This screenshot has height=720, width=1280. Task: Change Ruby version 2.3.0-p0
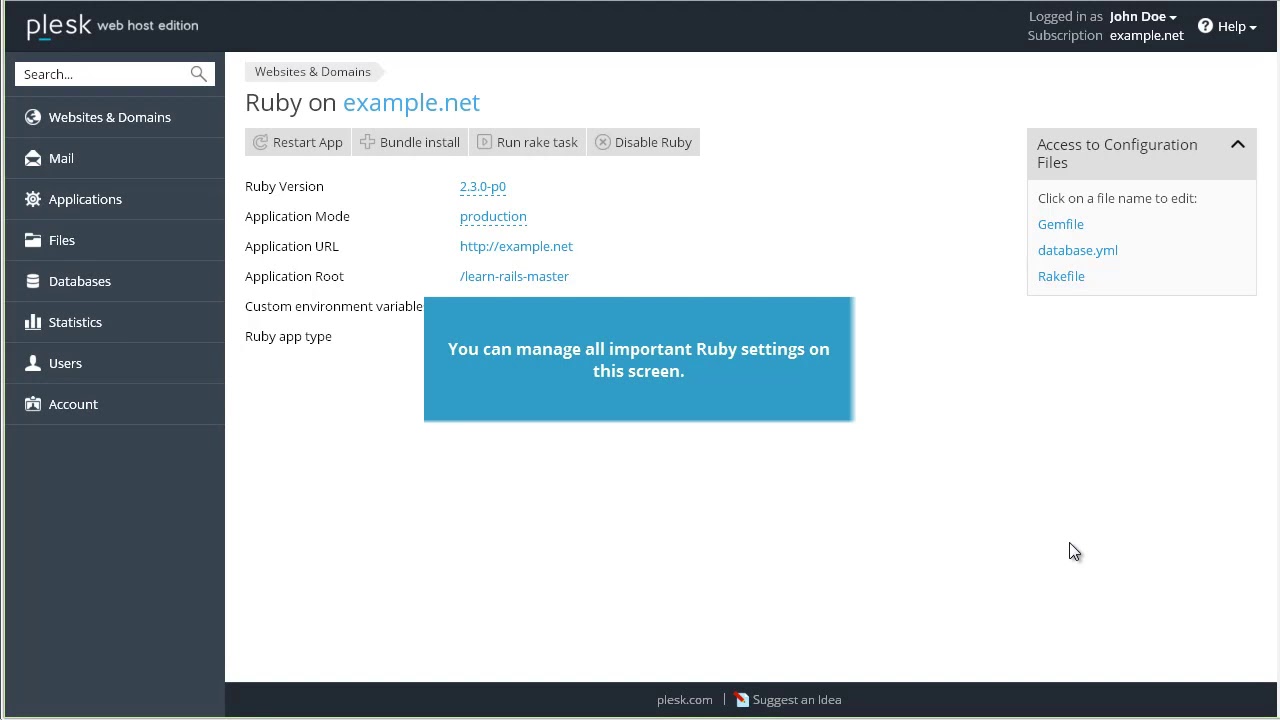[483, 186]
